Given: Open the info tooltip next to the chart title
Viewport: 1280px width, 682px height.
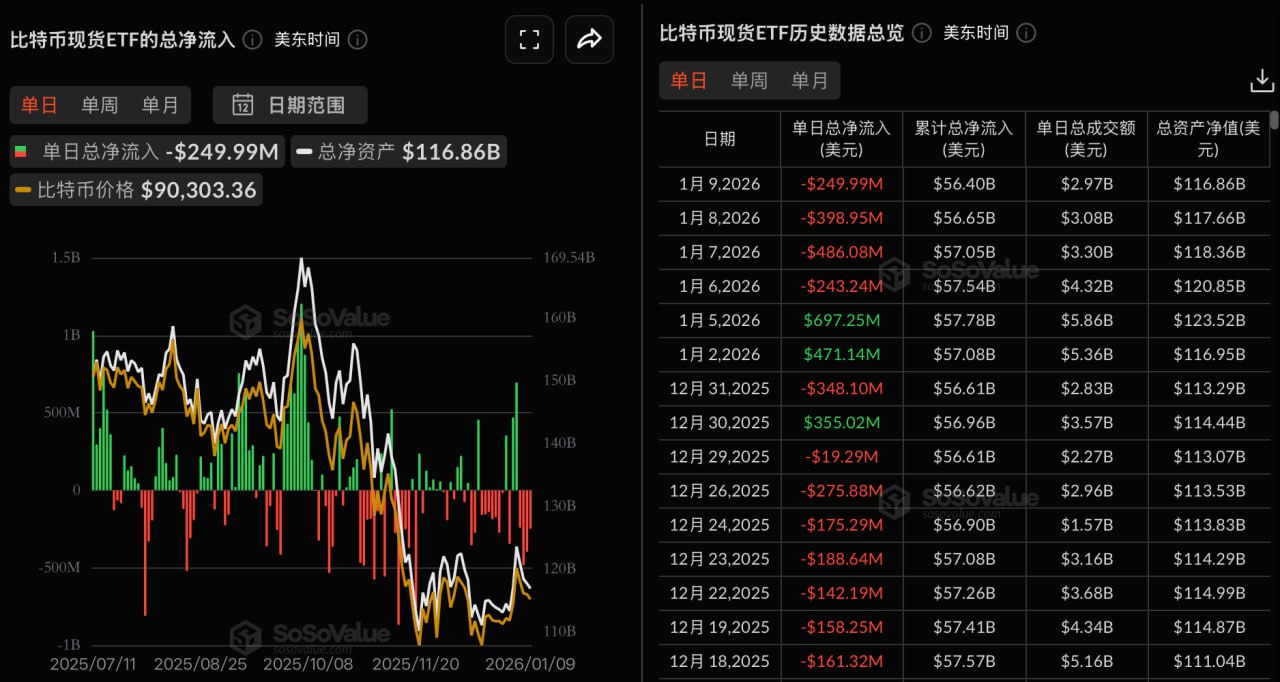Looking at the screenshot, I should pyautogui.click(x=252, y=40).
